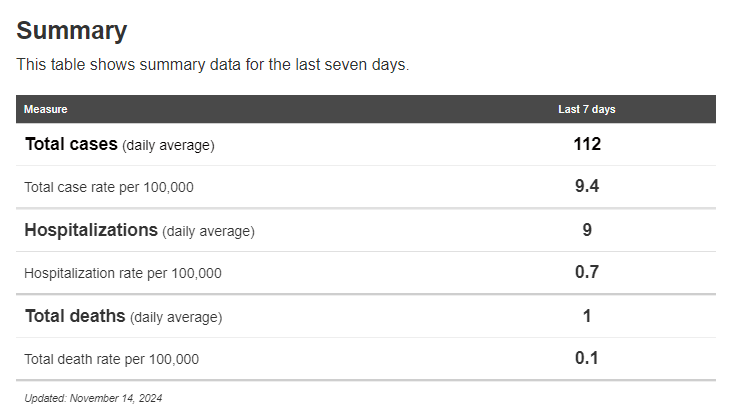The height and width of the screenshot is (413, 730).
Task: Select the Measure column header
Action: 46,109
